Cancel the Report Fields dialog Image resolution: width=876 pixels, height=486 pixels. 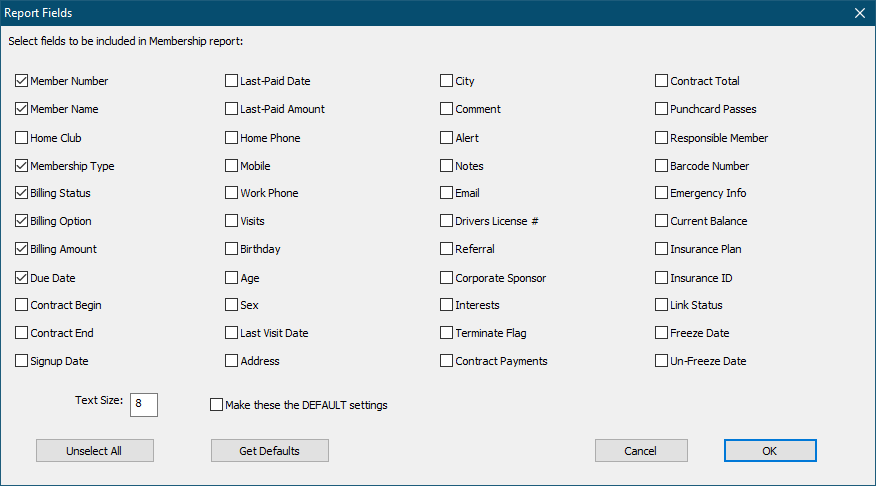click(x=640, y=451)
